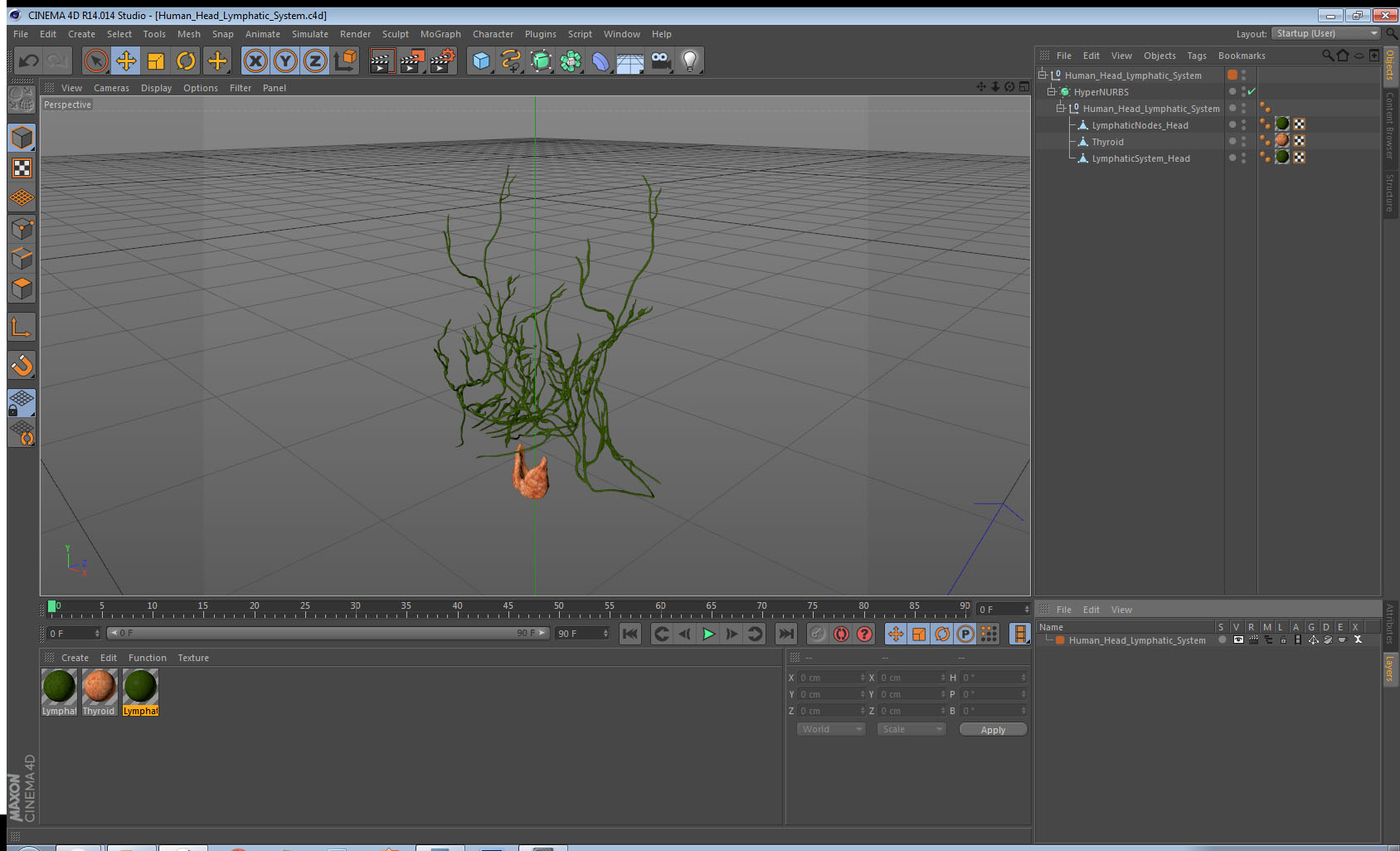Click timeline frame 45 marker

pyautogui.click(x=508, y=606)
